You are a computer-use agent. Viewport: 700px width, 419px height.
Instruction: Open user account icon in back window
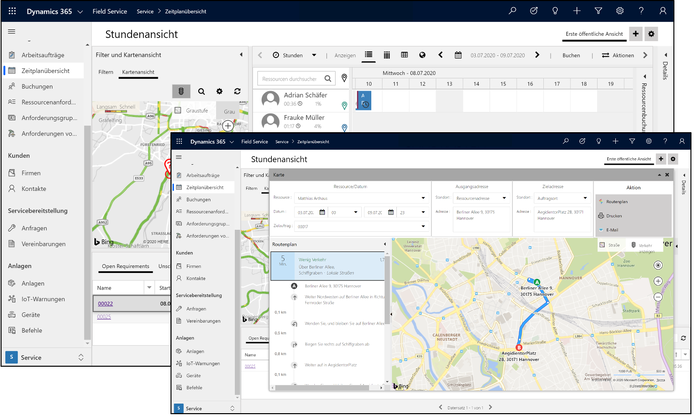click(663, 11)
